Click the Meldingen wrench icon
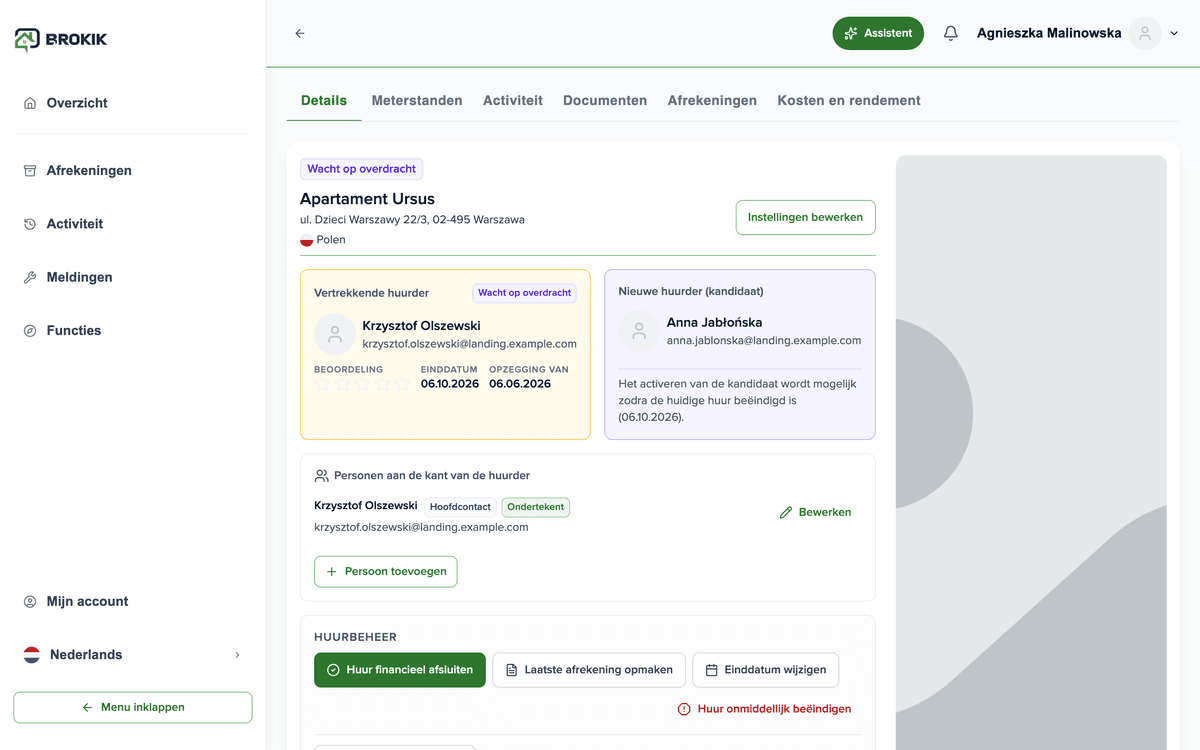 coord(30,277)
